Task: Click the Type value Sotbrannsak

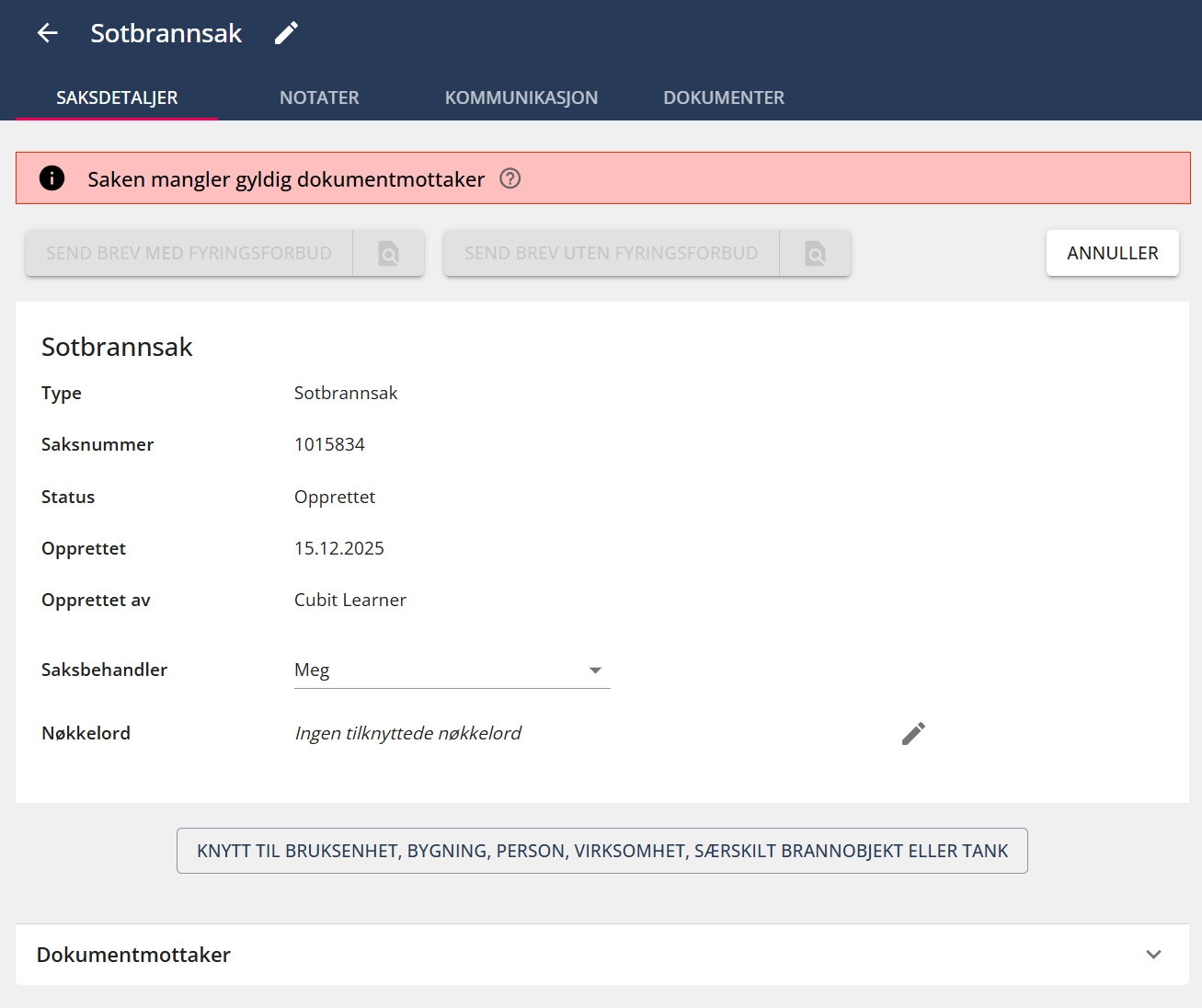Action: pos(346,393)
